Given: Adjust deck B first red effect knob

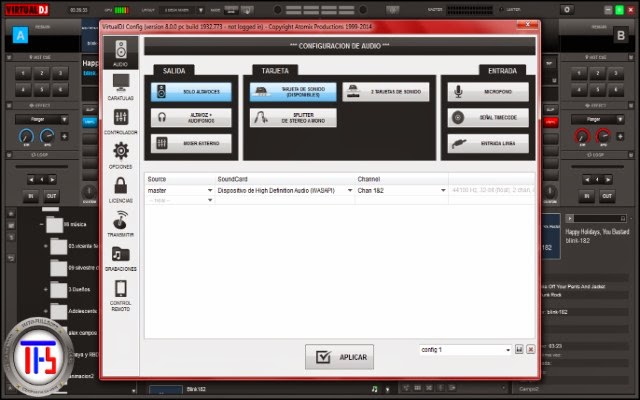Looking at the screenshot, I should [582, 136].
